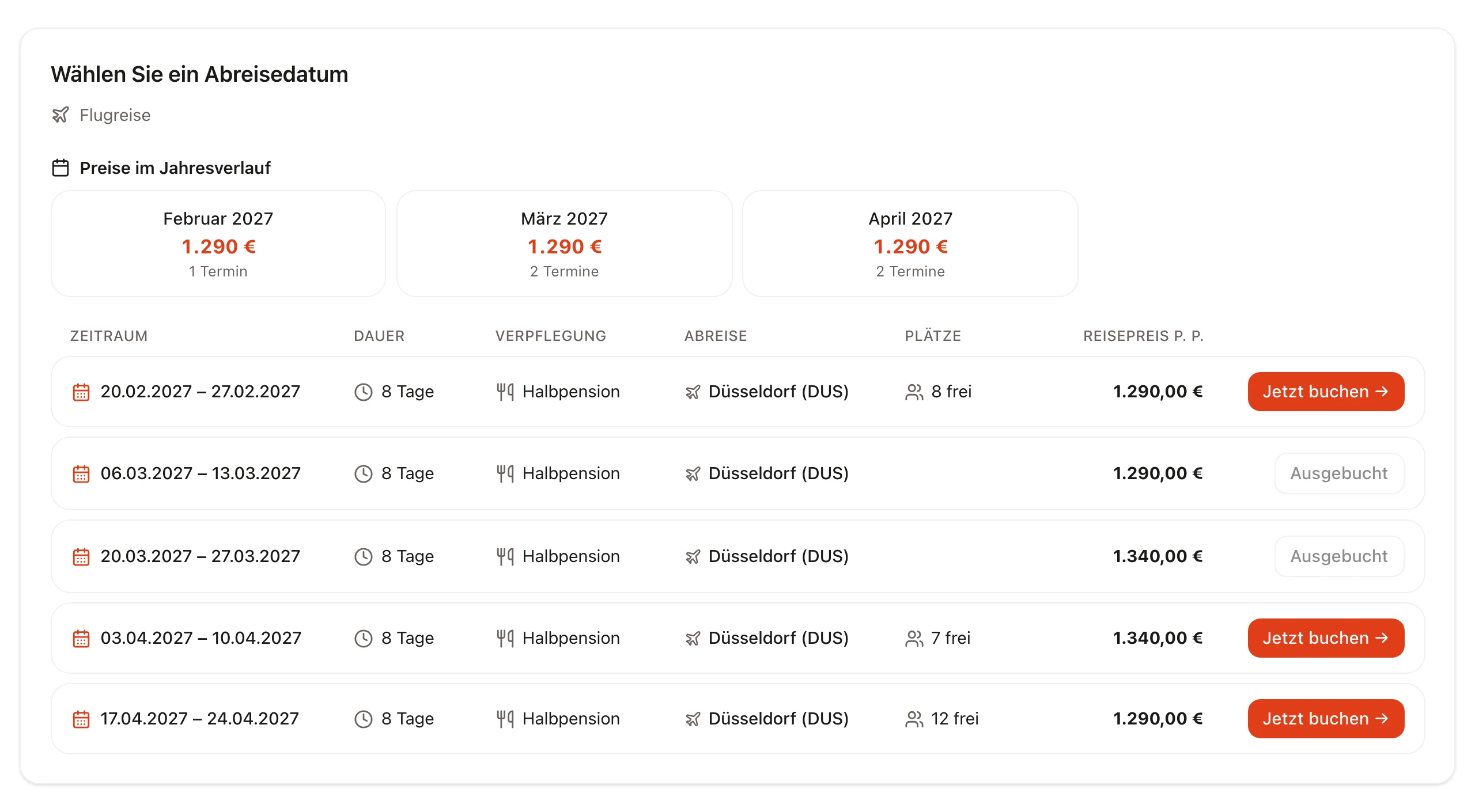Click clock icon in 17.04.2027 row
This screenshot has width=1475, height=812.
coord(364,719)
